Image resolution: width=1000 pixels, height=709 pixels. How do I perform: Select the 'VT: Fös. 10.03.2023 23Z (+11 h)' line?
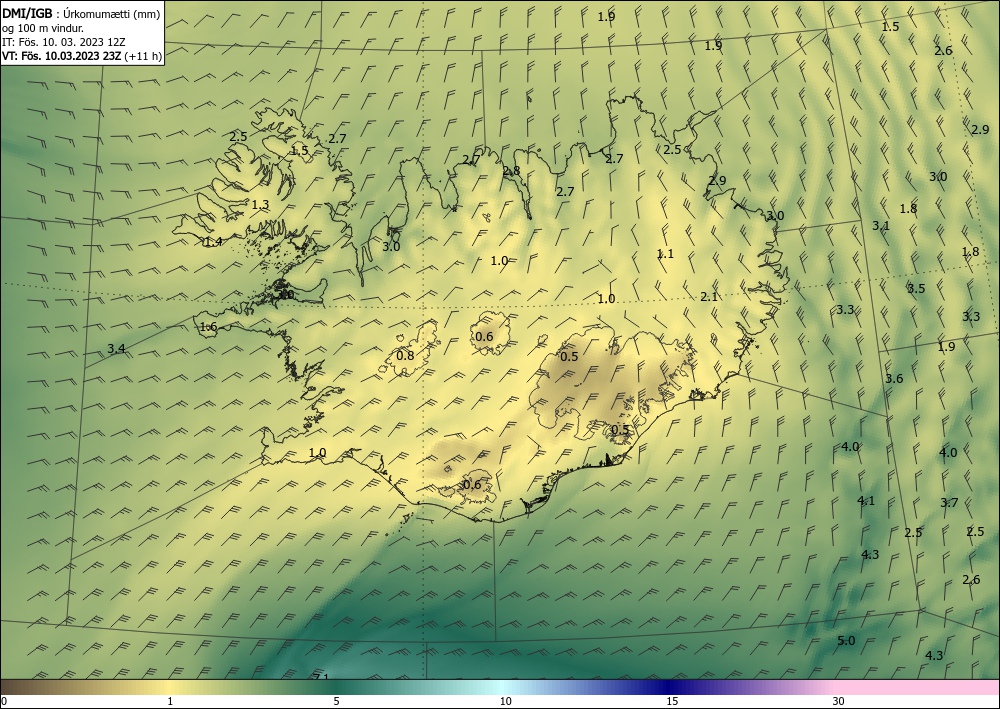tap(82, 56)
